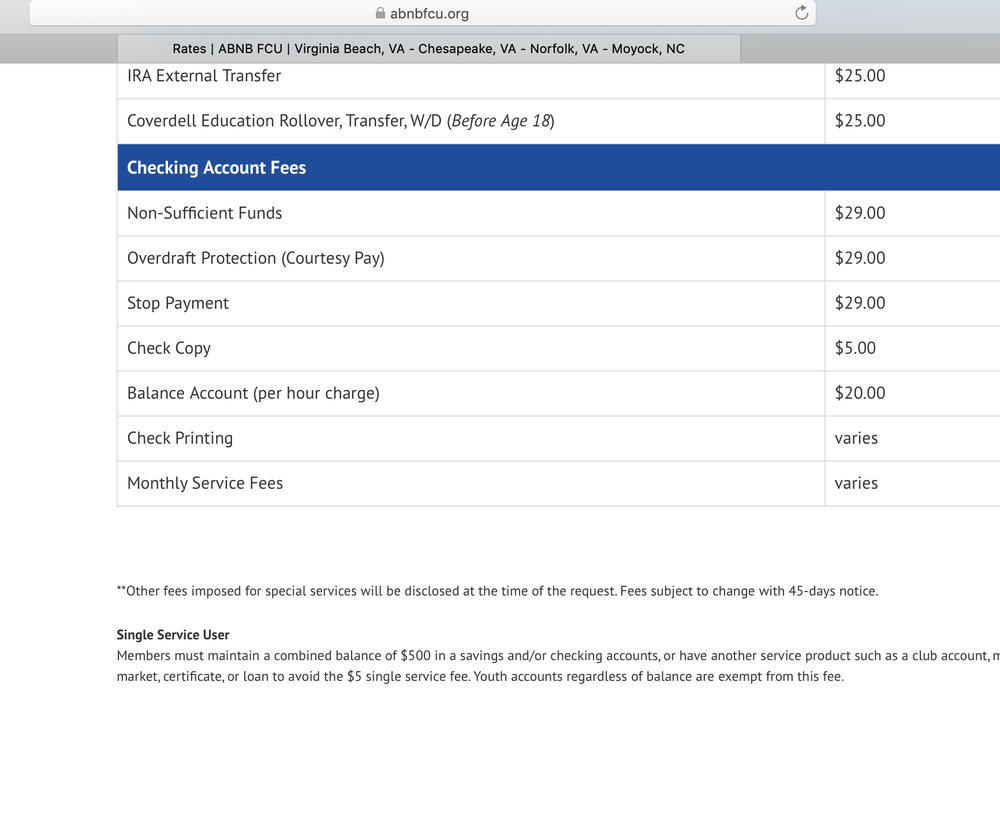Select the Rates ABNB FCU browser tab
The width and height of the screenshot is (1000, 839).
point(428,48)
